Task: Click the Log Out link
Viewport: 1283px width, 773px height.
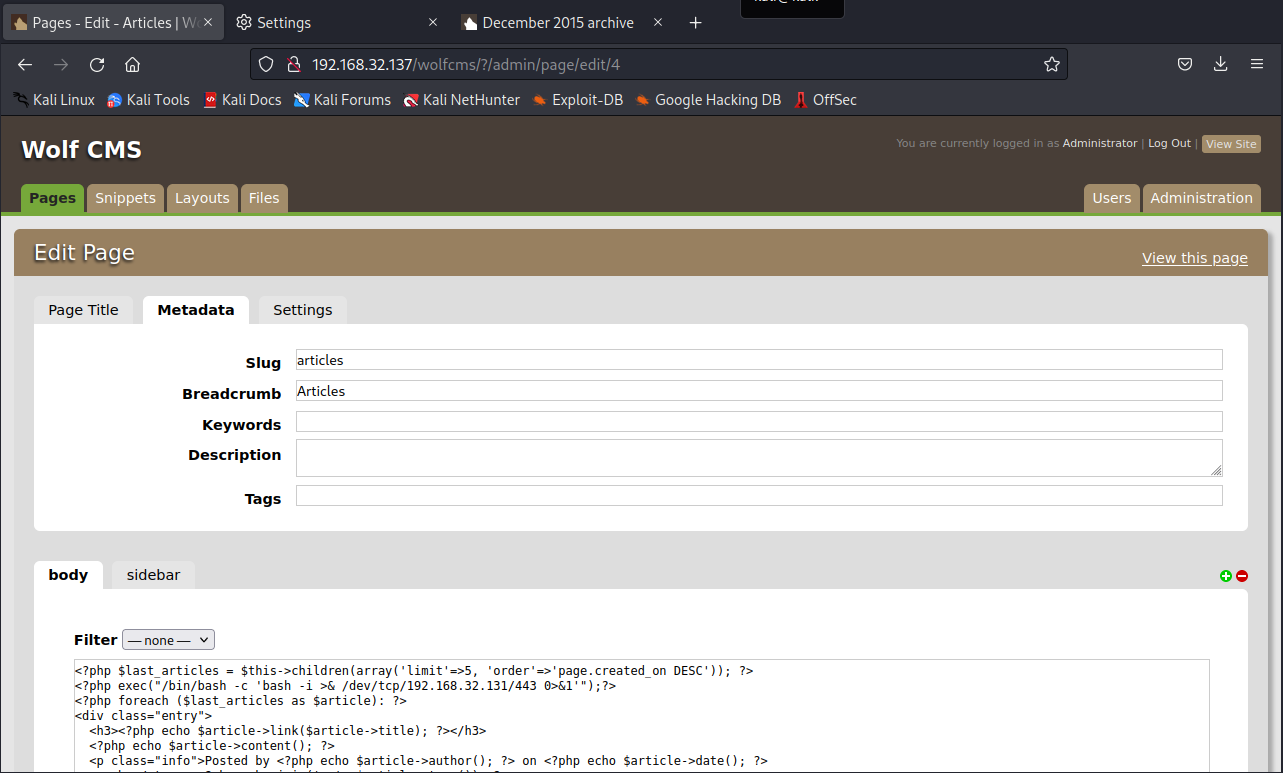Action: pos(1169,144)
